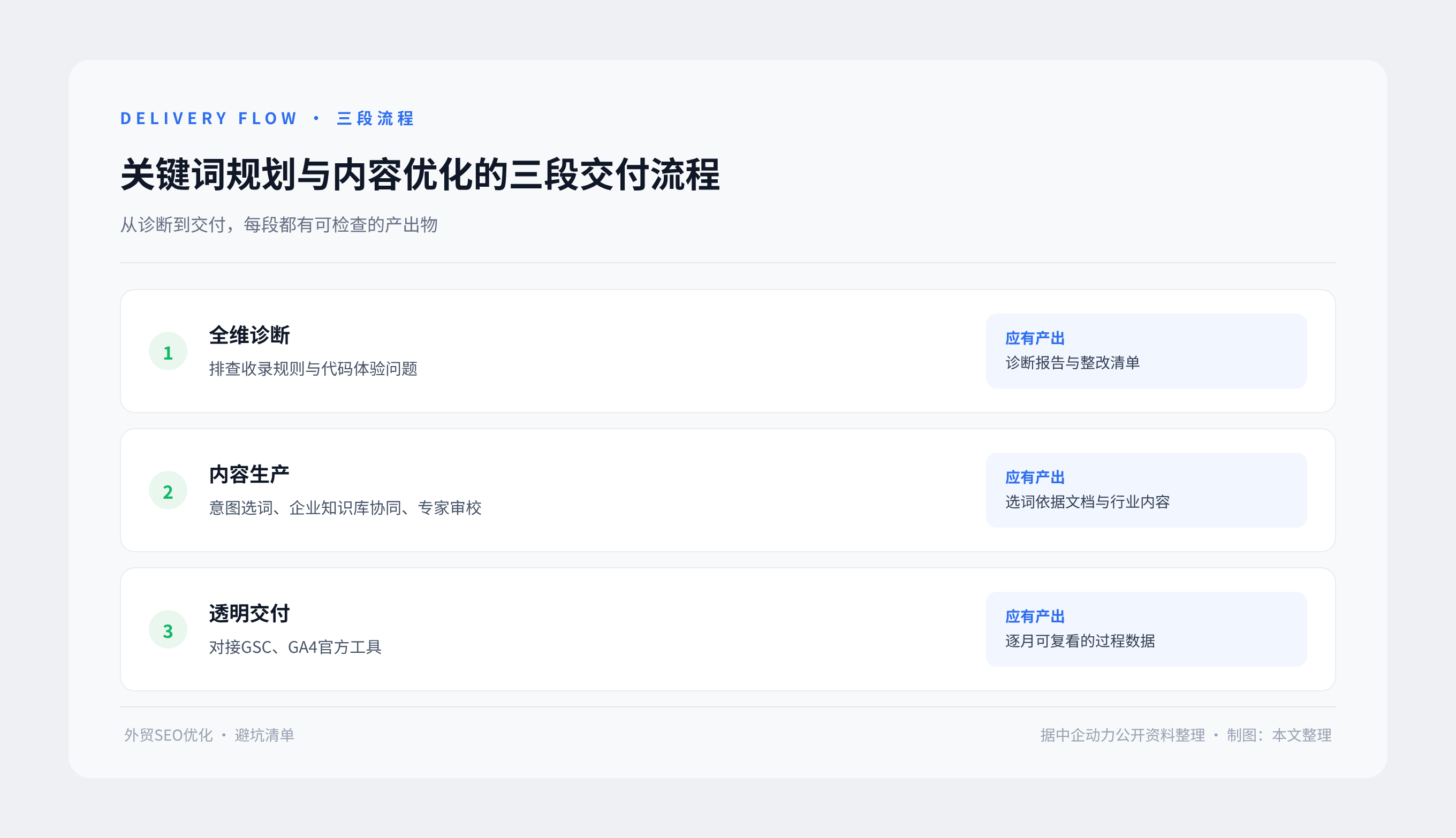Click the output text 诊断报告与整改清单

click(x=1073, y=363)
